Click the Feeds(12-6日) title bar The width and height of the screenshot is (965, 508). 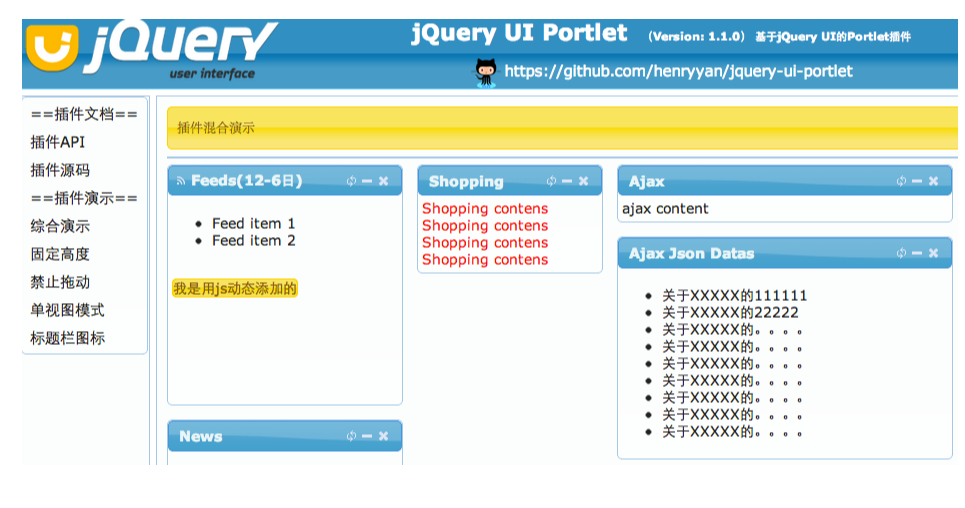click(x=285, y=181)
